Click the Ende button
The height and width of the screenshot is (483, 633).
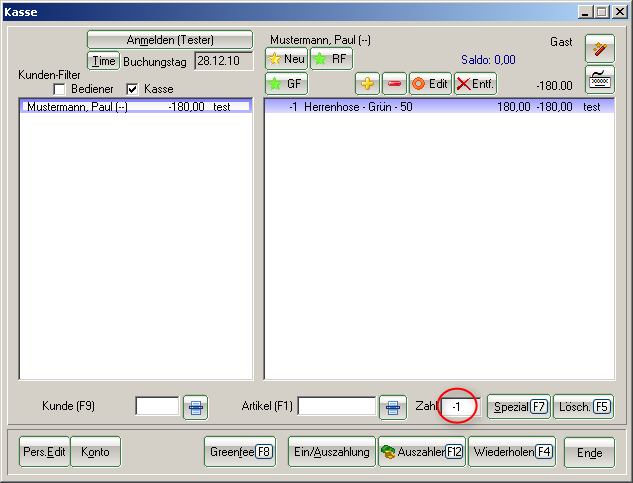[x=589, y=453]
